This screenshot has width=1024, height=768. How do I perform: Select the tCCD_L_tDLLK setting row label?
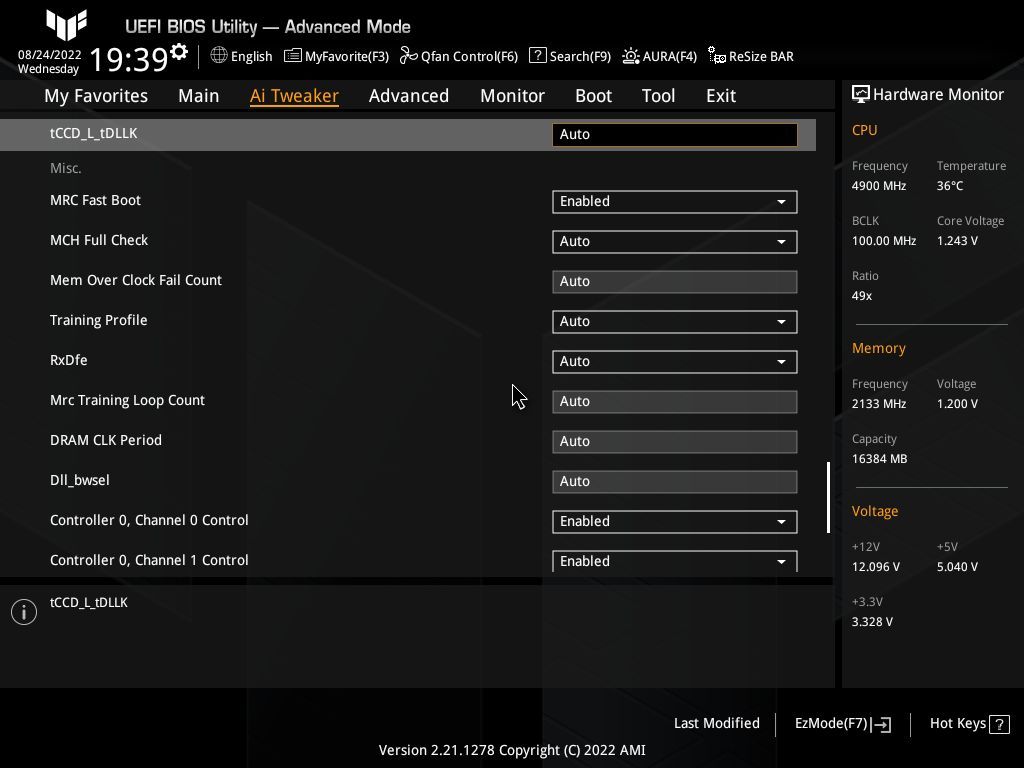pos(93,133)
